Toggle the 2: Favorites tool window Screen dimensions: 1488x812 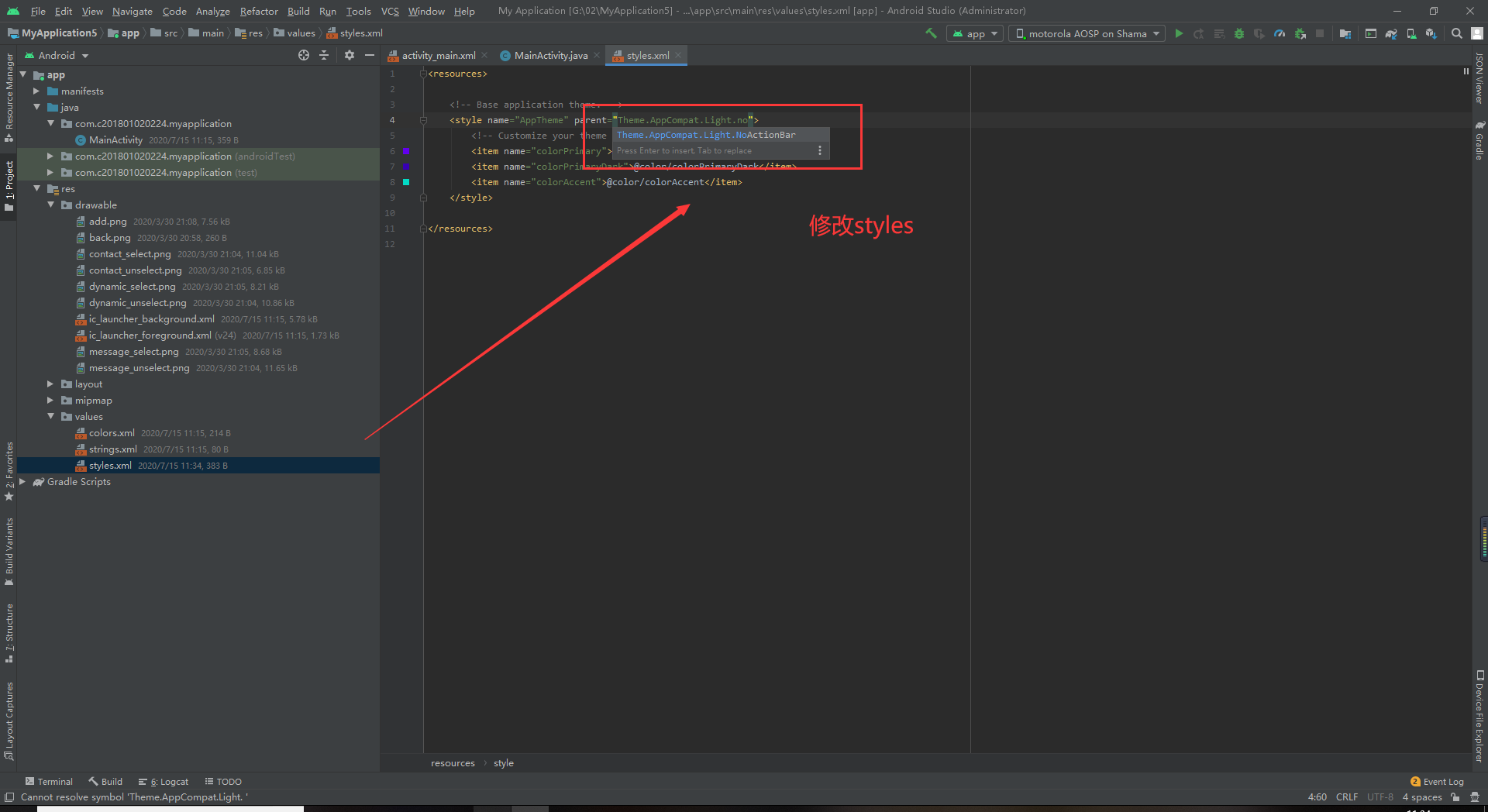click(x=9, y=471)
